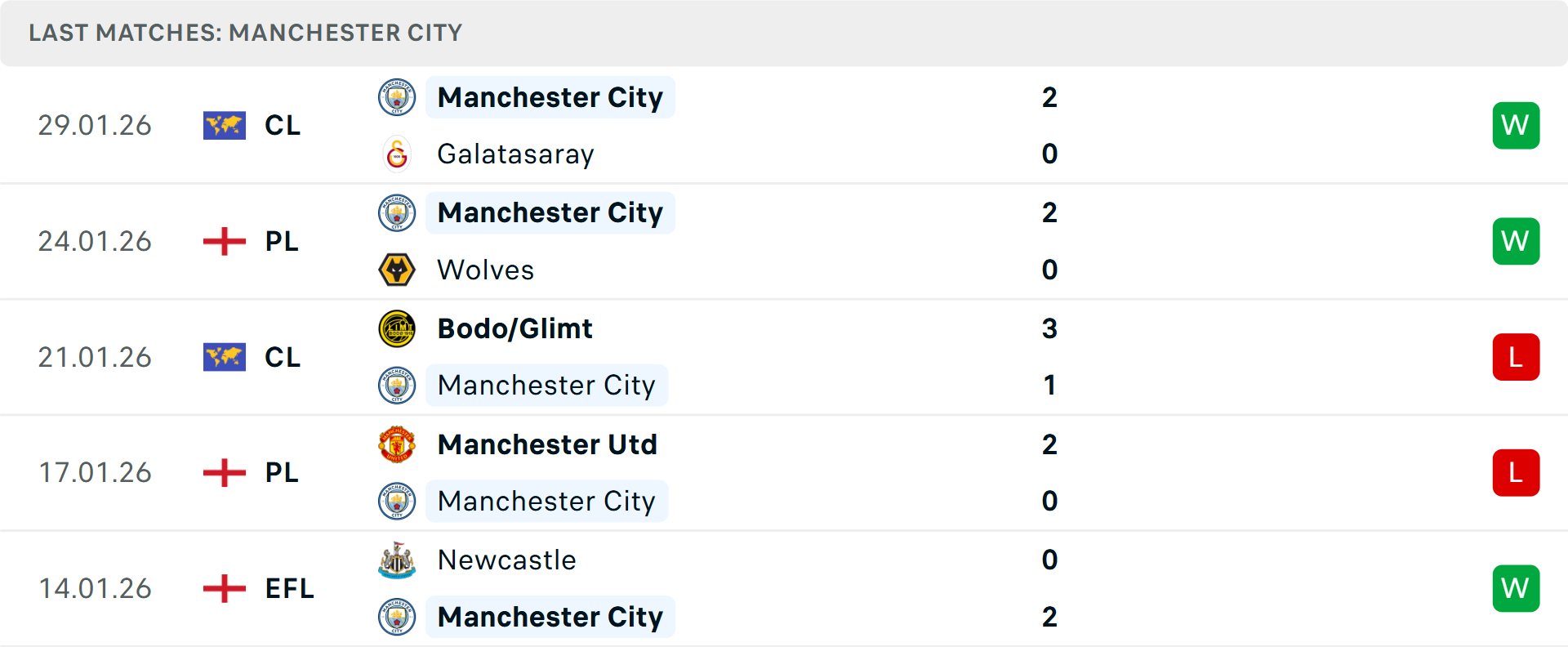1568x647 pixels.
Task: Click the Newcastle club crest icon
Action: point(397,560)
